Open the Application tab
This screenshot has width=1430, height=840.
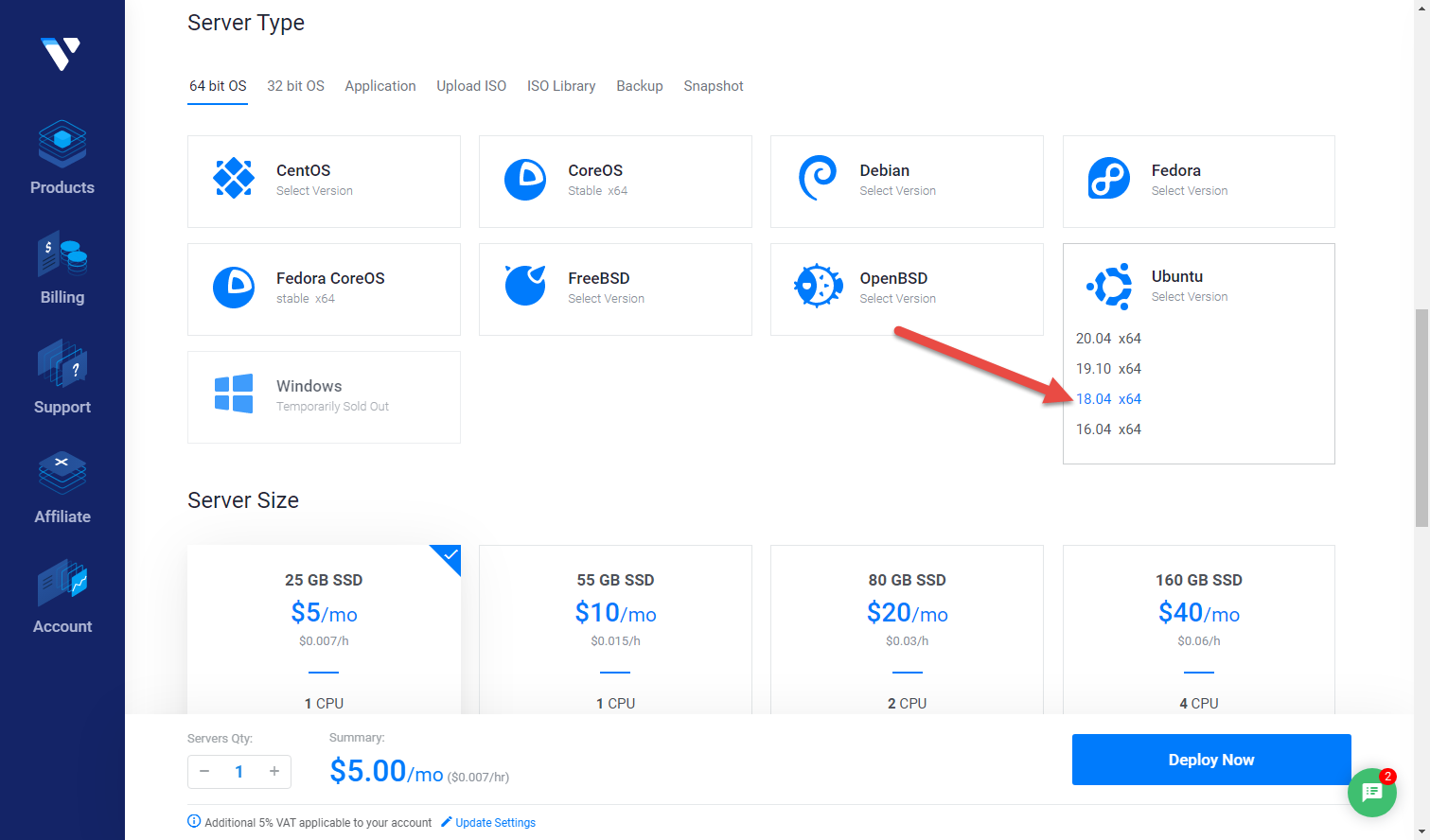(380, 86)
